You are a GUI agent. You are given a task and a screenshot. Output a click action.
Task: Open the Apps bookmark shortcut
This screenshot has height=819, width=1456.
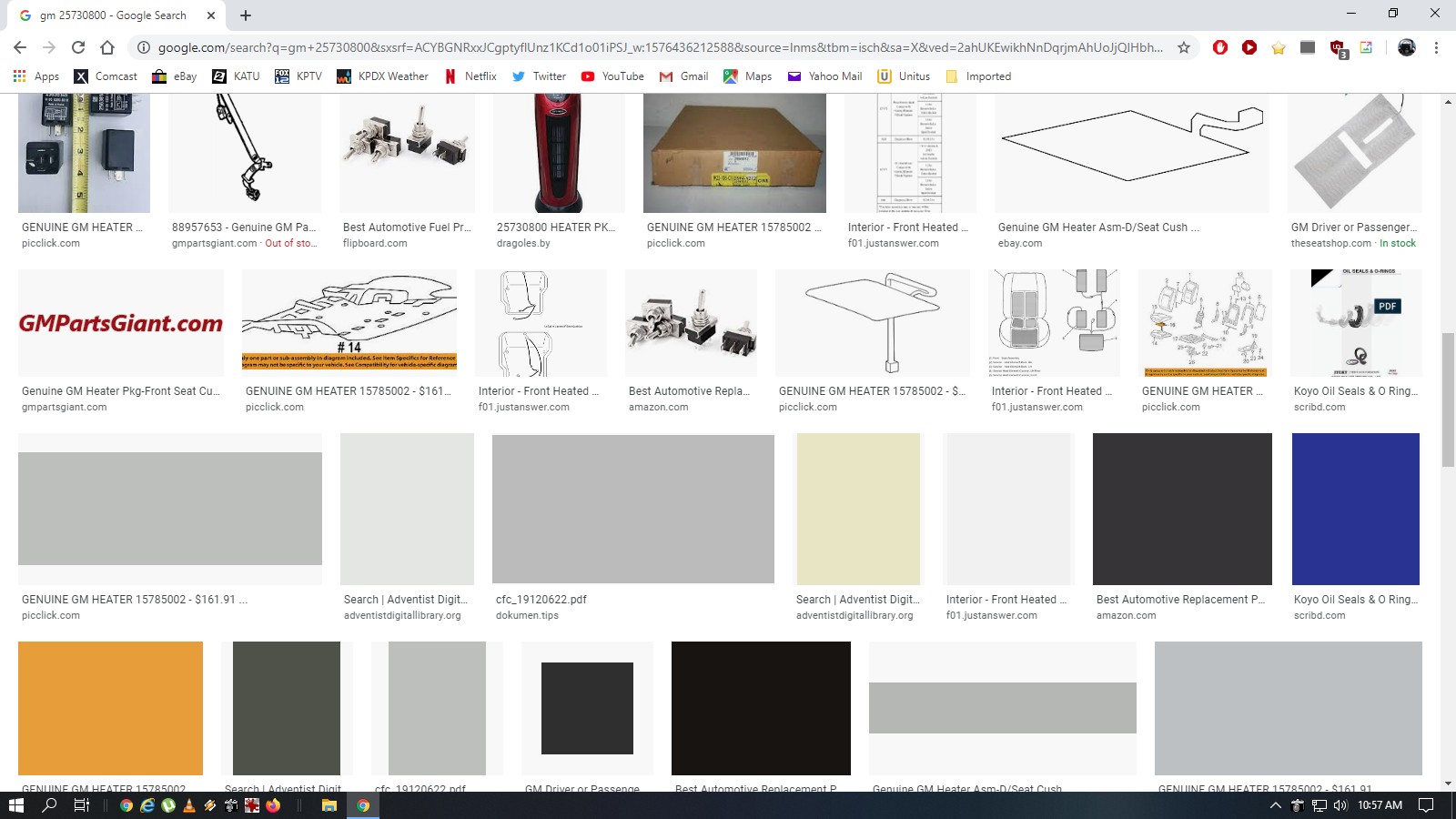tap(36, 76)
